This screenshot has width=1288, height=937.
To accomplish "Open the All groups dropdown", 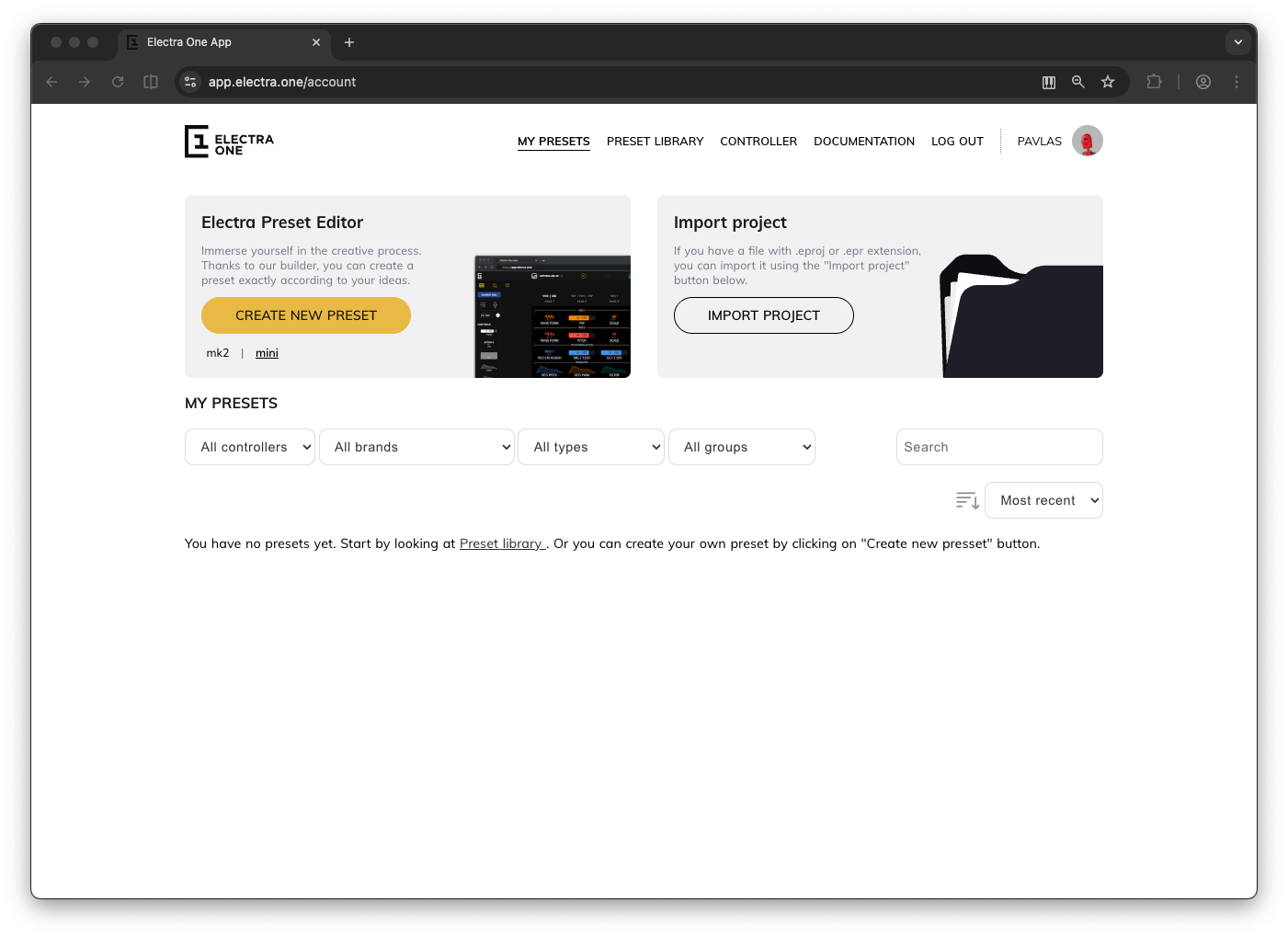I will point(742,447).
